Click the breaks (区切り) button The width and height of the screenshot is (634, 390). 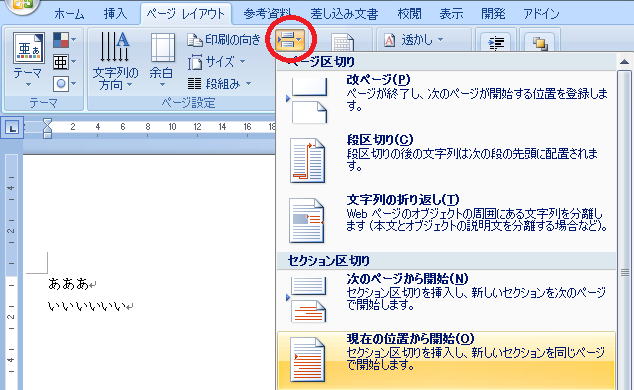coord(290,40)
